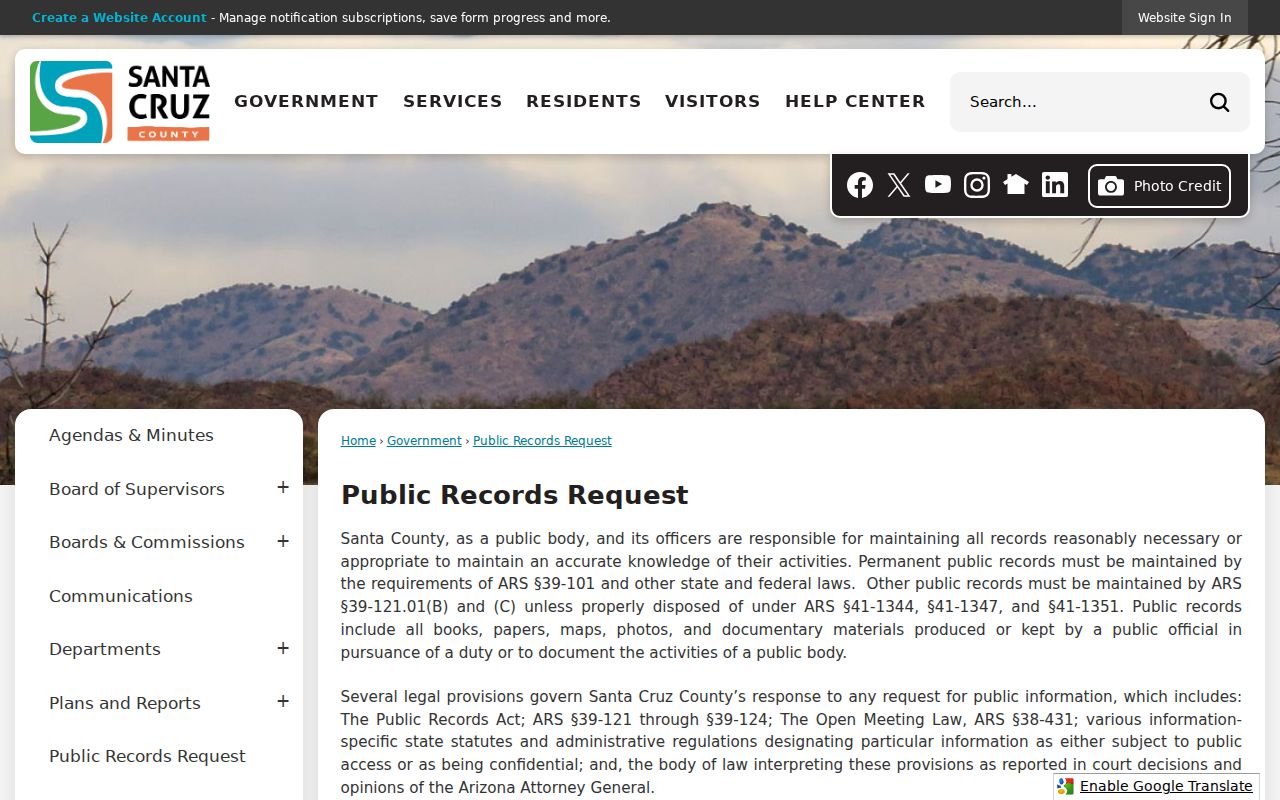This screenshot has width=1280, height=800.
Task: Click the search magnifier icon
Action: (1220, 102)
